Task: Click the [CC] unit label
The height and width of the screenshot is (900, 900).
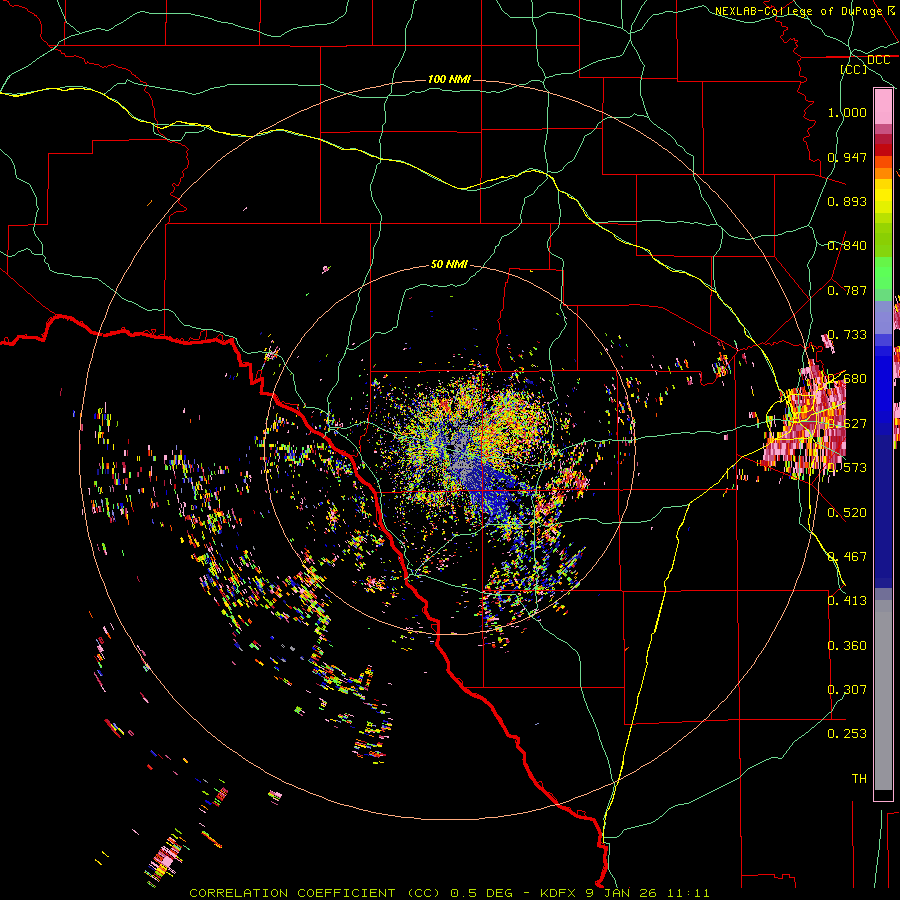Action: [x=854, y=69]
